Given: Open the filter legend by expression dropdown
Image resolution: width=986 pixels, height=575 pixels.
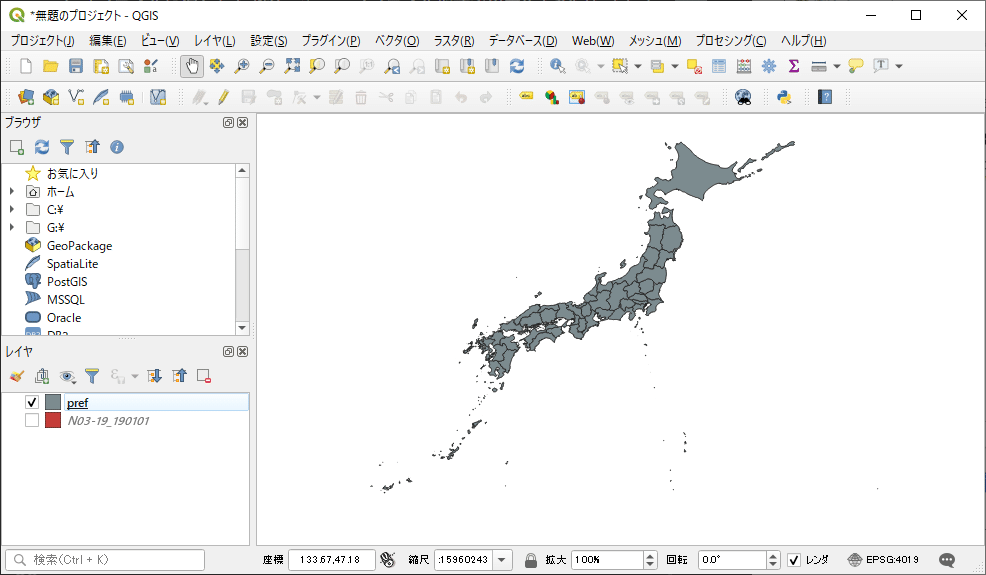Looking at the screenshot, I should point(135,376).
